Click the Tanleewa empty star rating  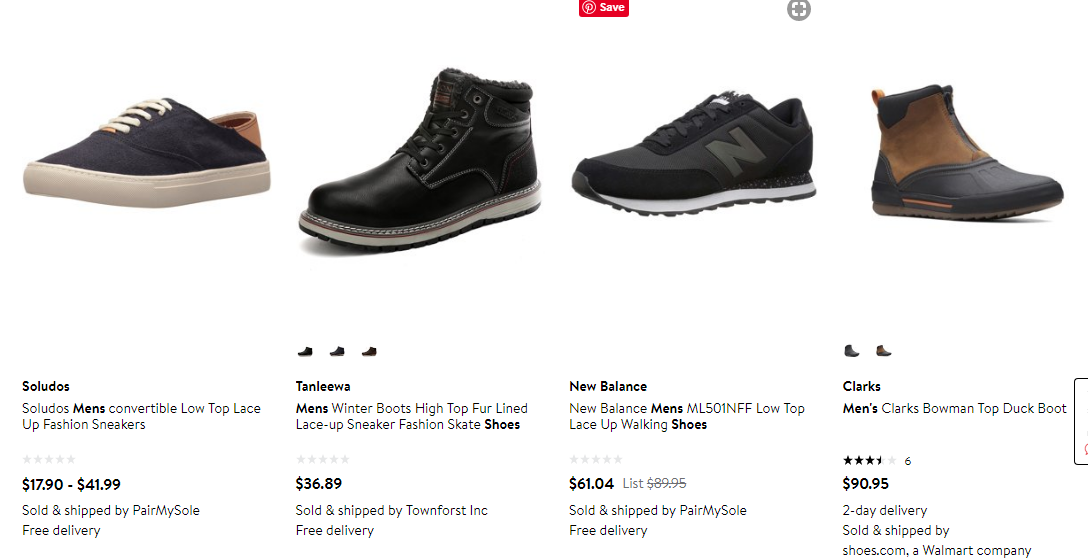tap(323, 459)
